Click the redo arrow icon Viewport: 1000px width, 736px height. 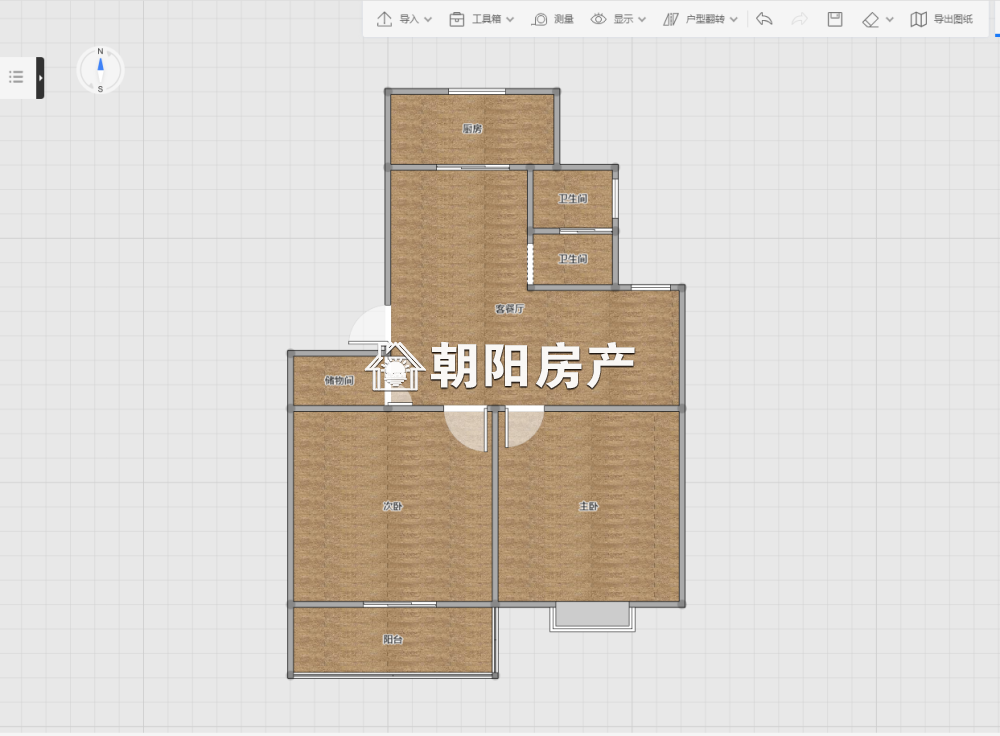coord(799,19)
